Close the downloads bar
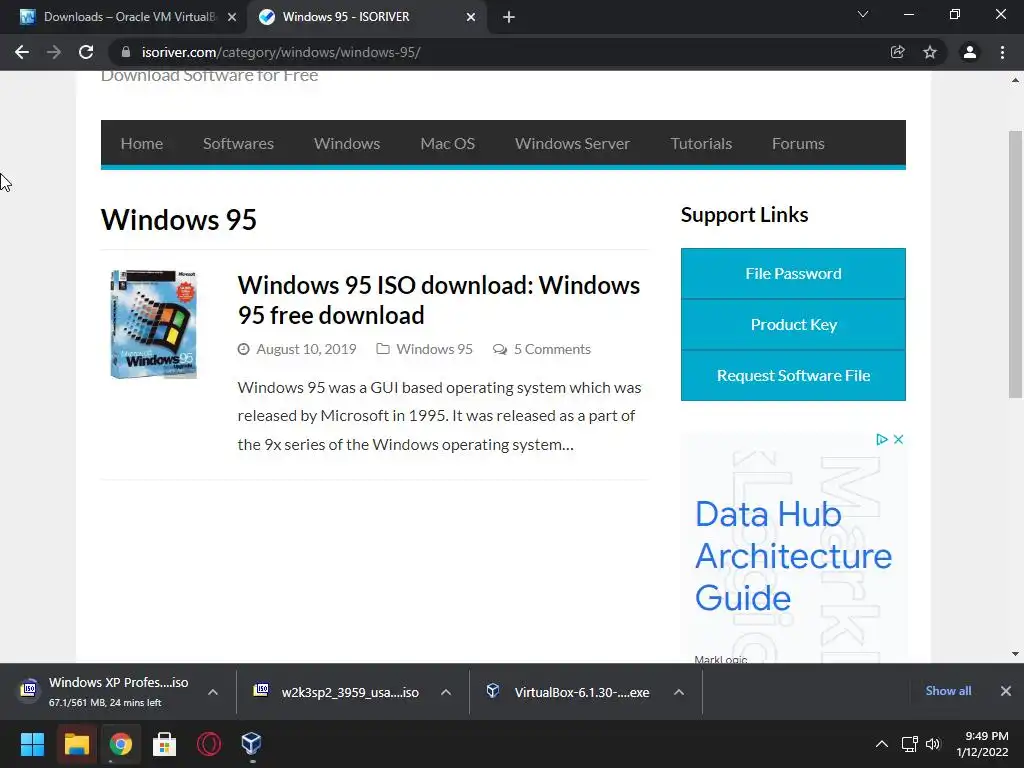 [1006, 691]
